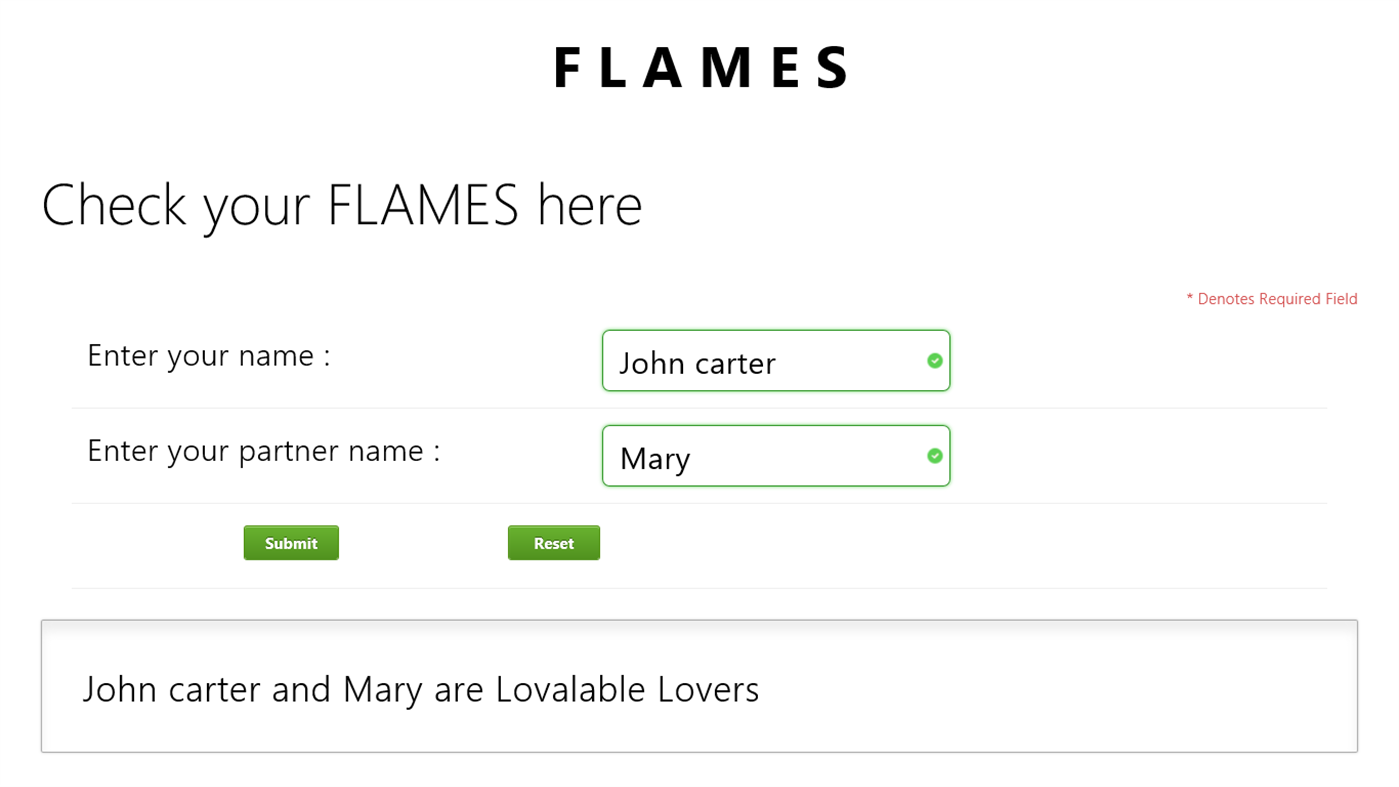Click the green checkmark in your name field
Image resolution: width=1399 pixels, height=787 pixels.
click(x=935, y=360)
